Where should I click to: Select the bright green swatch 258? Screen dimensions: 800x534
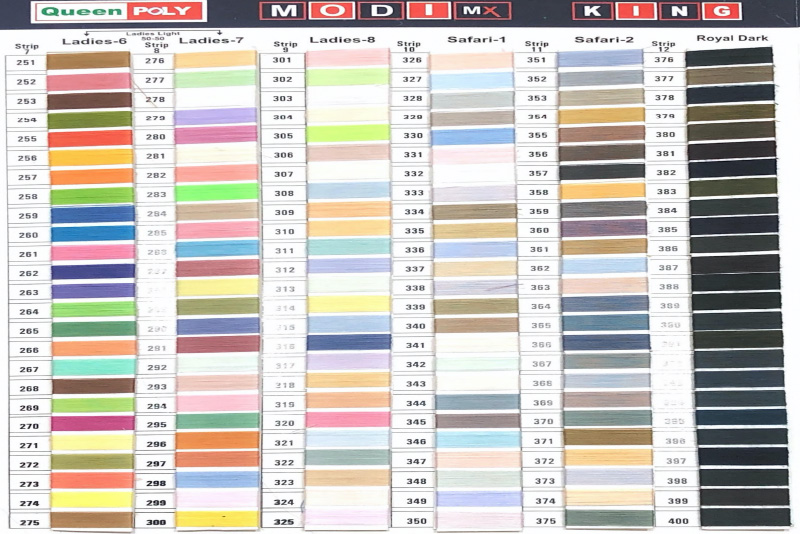pos(92,196)
